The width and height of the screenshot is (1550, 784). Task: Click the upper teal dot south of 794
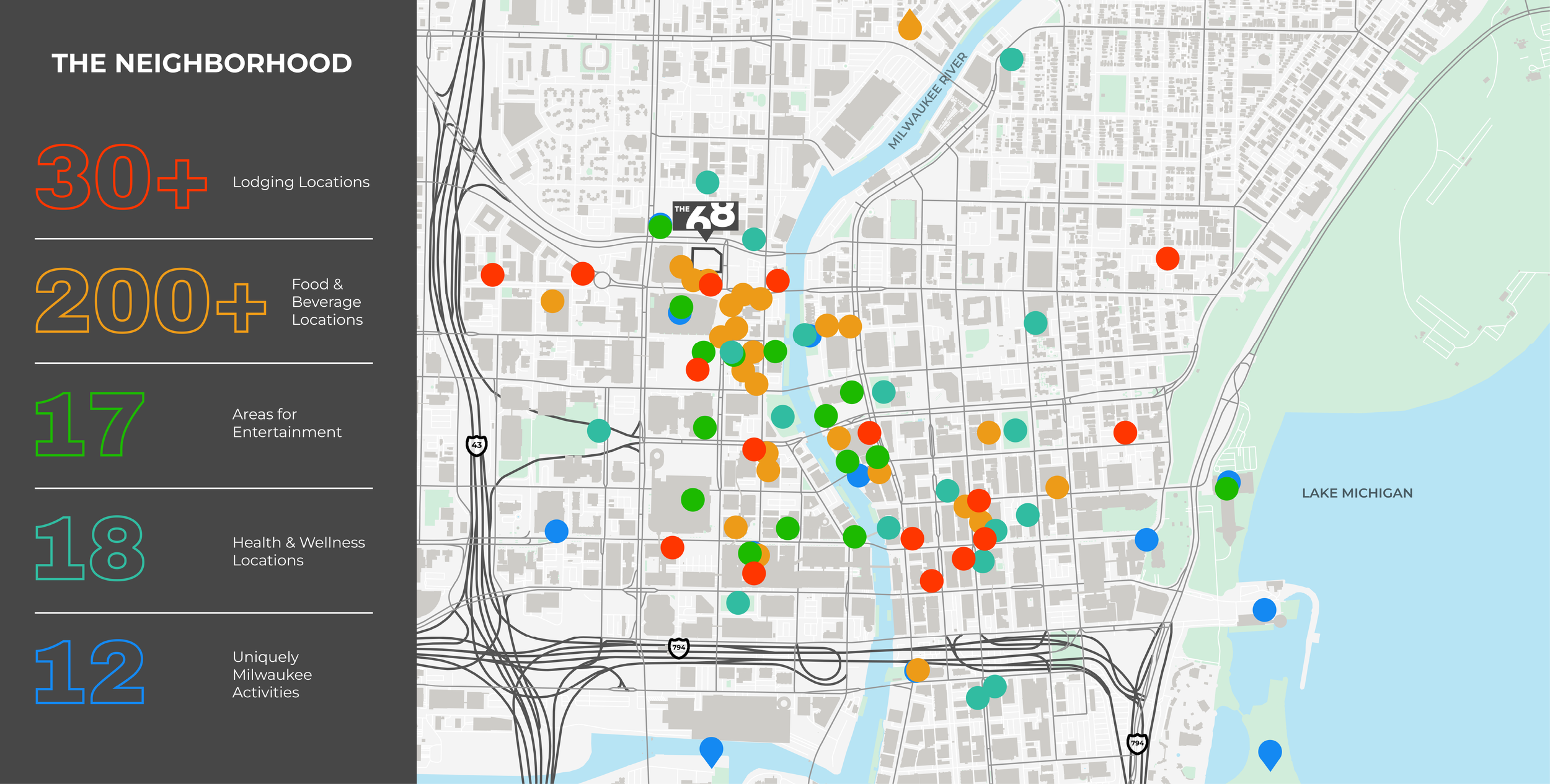(994, 687)
